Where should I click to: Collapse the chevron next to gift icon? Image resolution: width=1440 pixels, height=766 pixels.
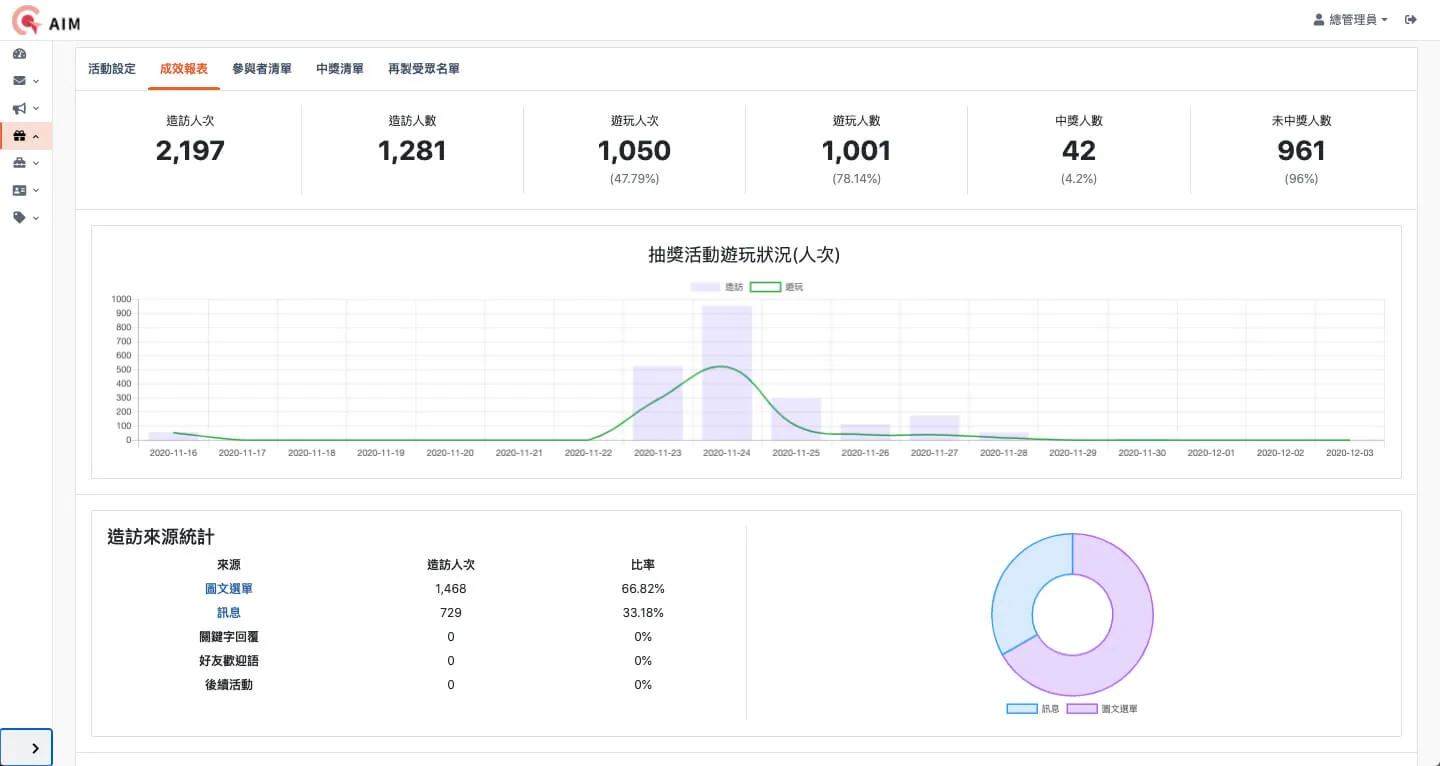click(x=36, y=135)
